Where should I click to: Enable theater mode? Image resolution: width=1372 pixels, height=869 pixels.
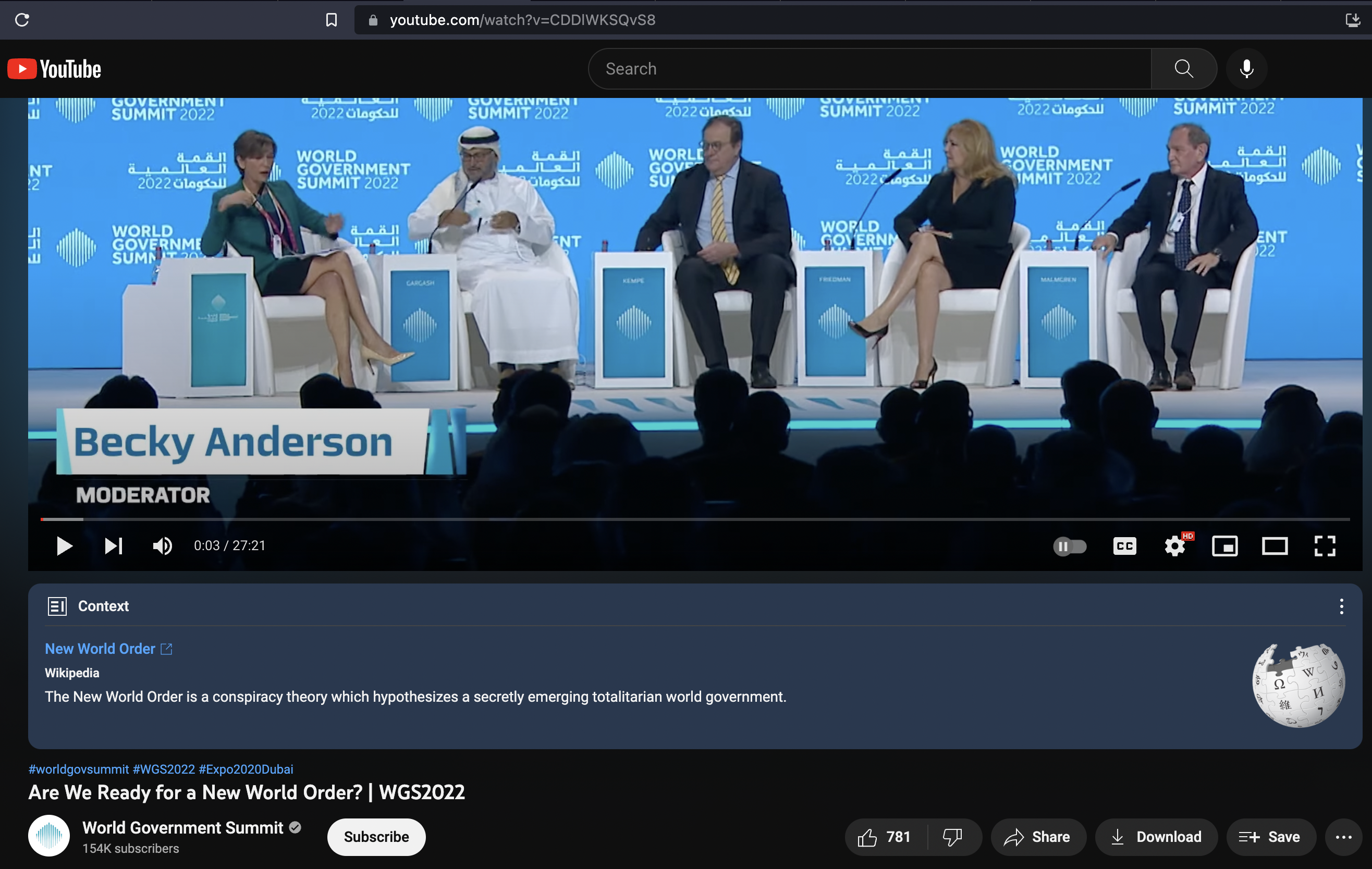pos(1275,545)
